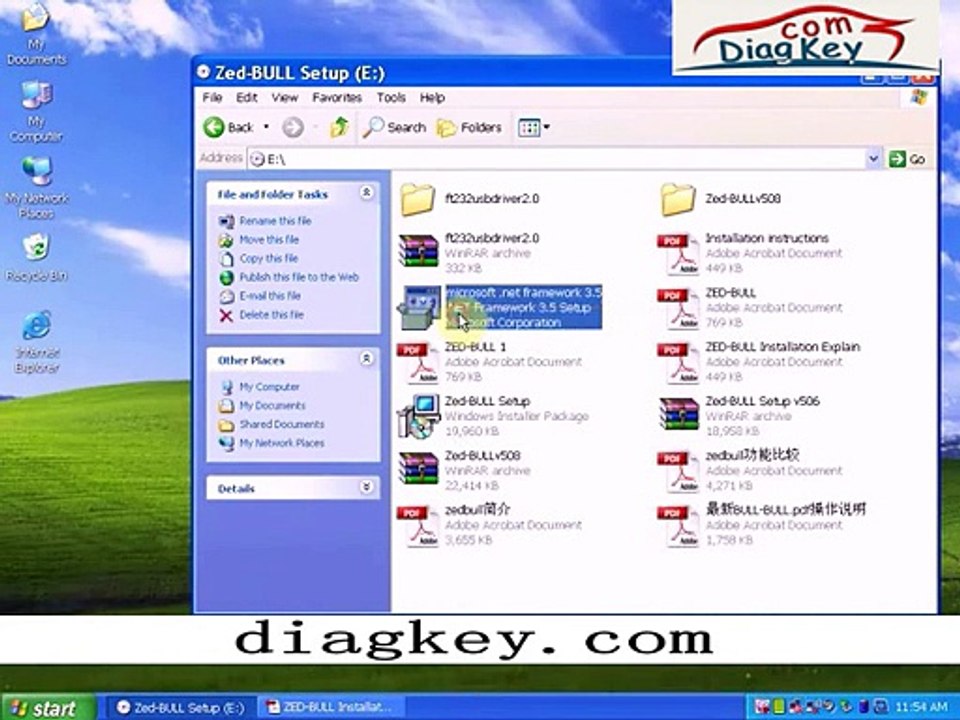960x720 pixels.
Task: Click Rename this file
Action: [276, 221]
